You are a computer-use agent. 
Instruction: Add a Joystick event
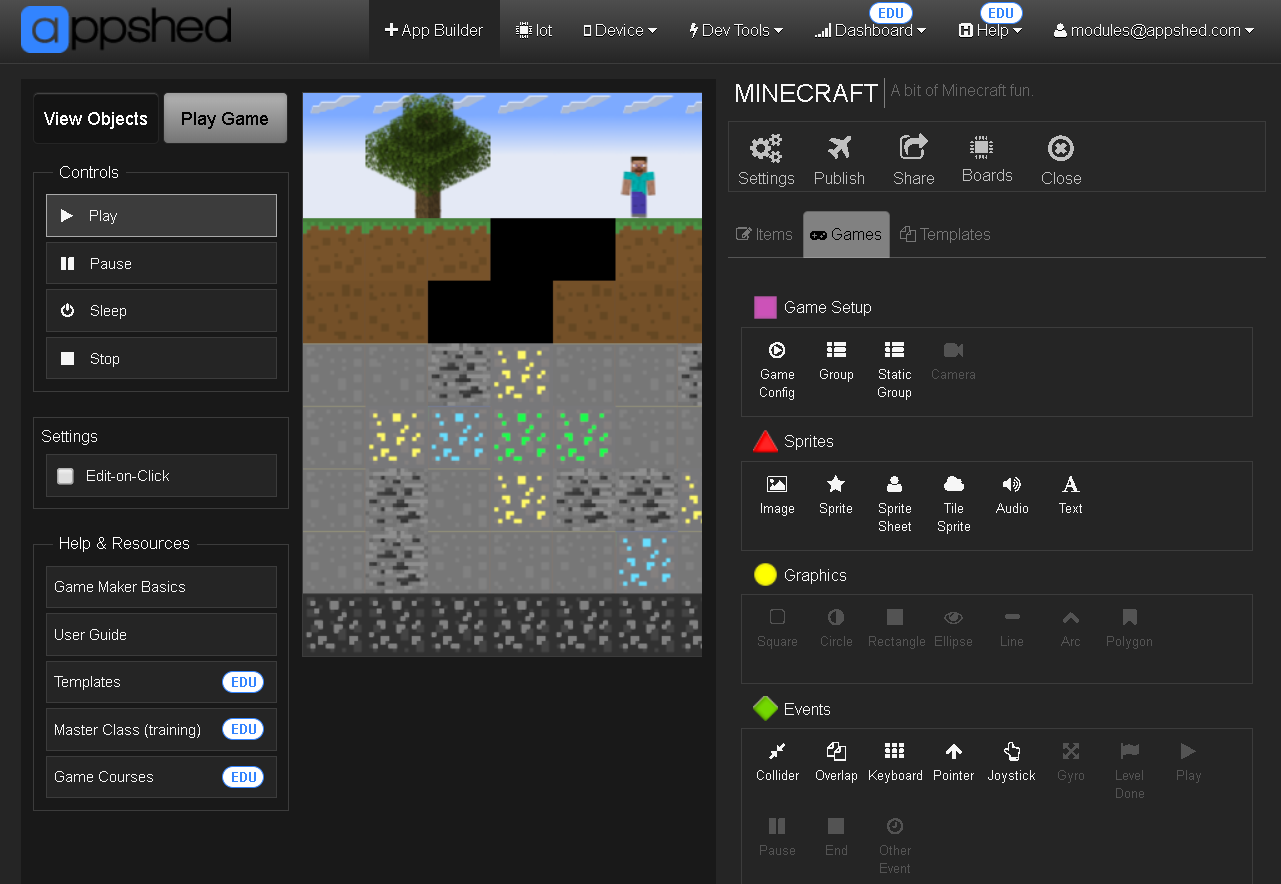pos(1011,762)
